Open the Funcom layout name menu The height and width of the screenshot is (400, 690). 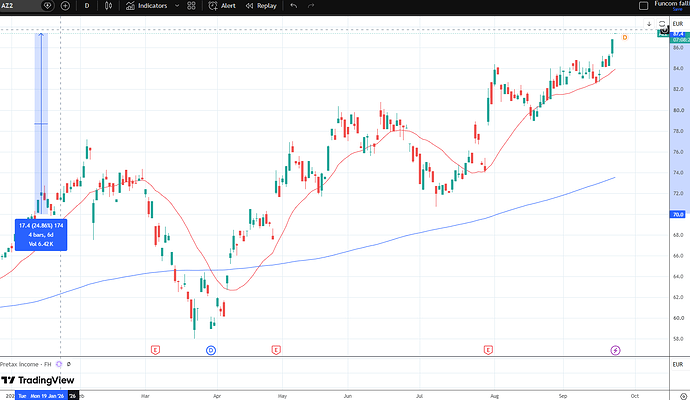(672, 4)
